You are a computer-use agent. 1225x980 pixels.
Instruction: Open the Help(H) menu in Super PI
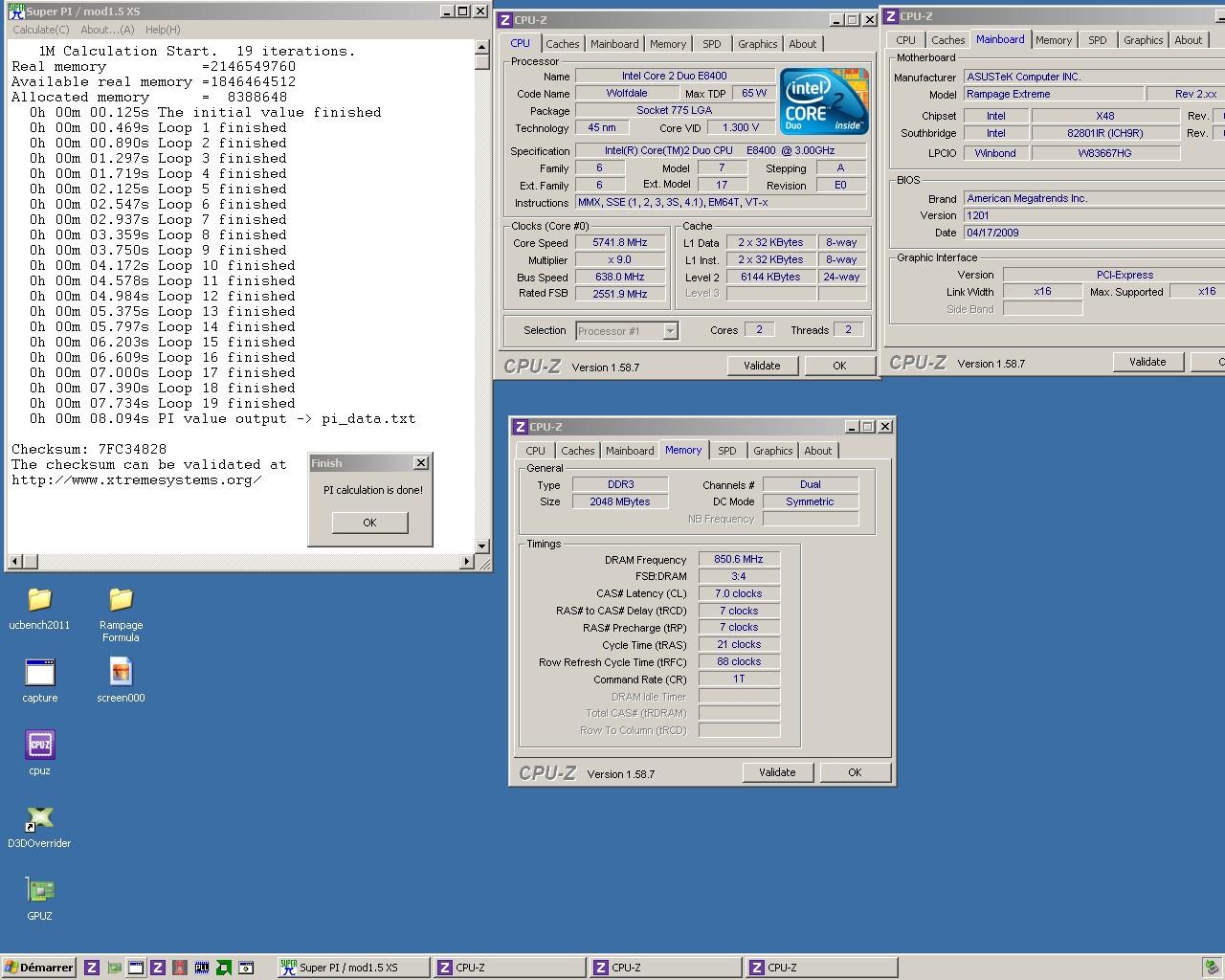click(163, 30)
